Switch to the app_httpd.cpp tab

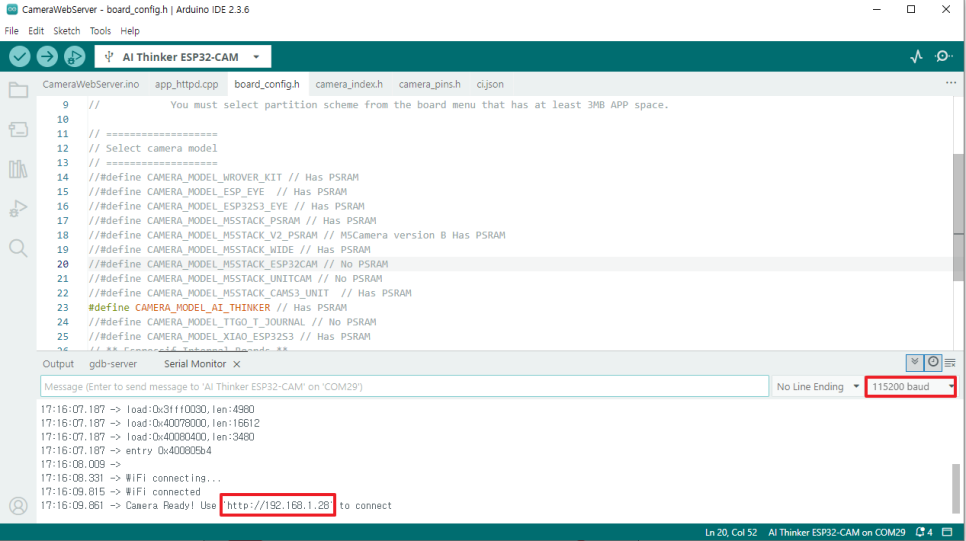coord(187,84)
